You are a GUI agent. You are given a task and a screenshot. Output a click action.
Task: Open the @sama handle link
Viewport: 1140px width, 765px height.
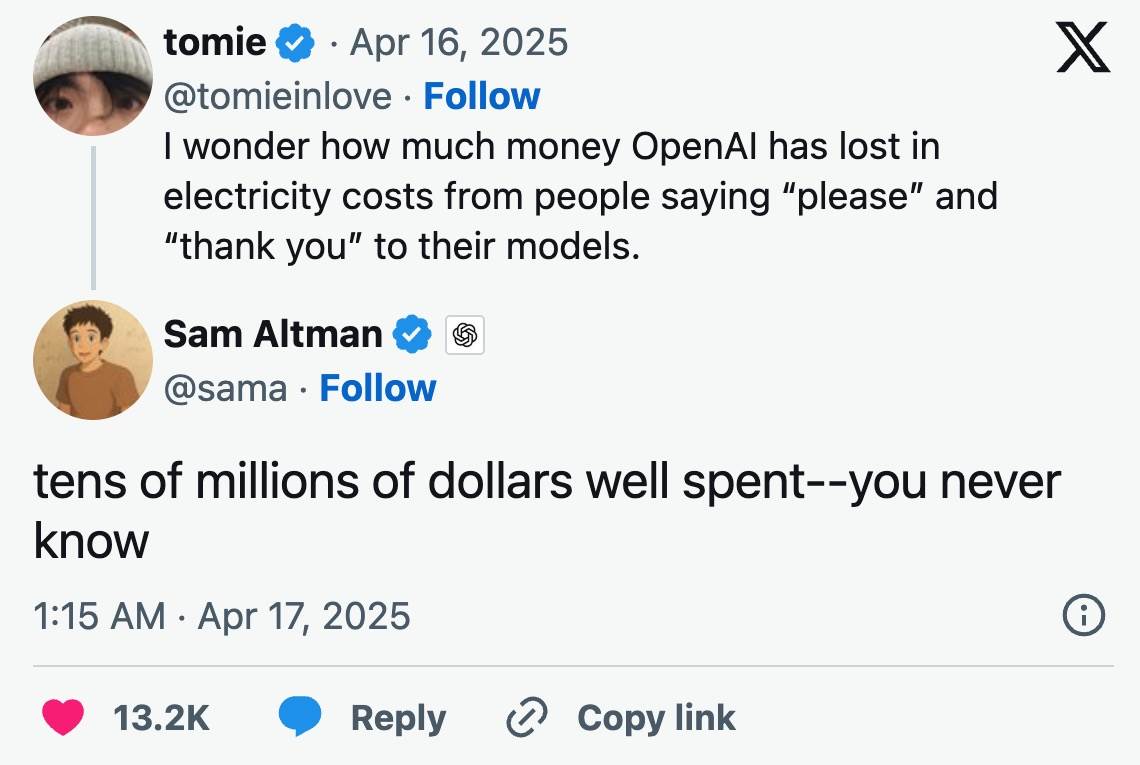(x=225, y=388)
